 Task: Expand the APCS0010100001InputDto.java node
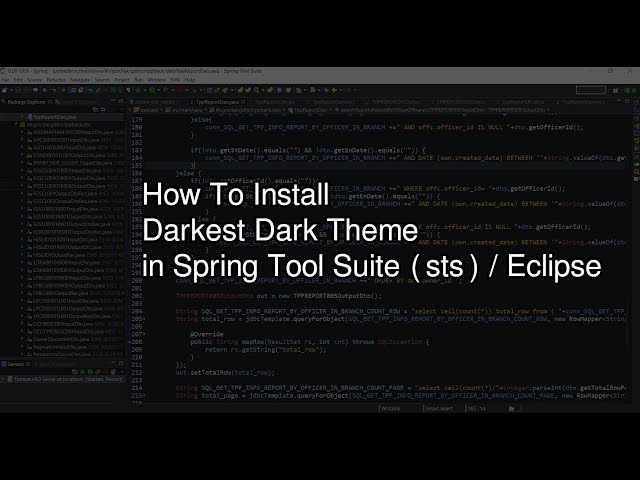point(22,140)
